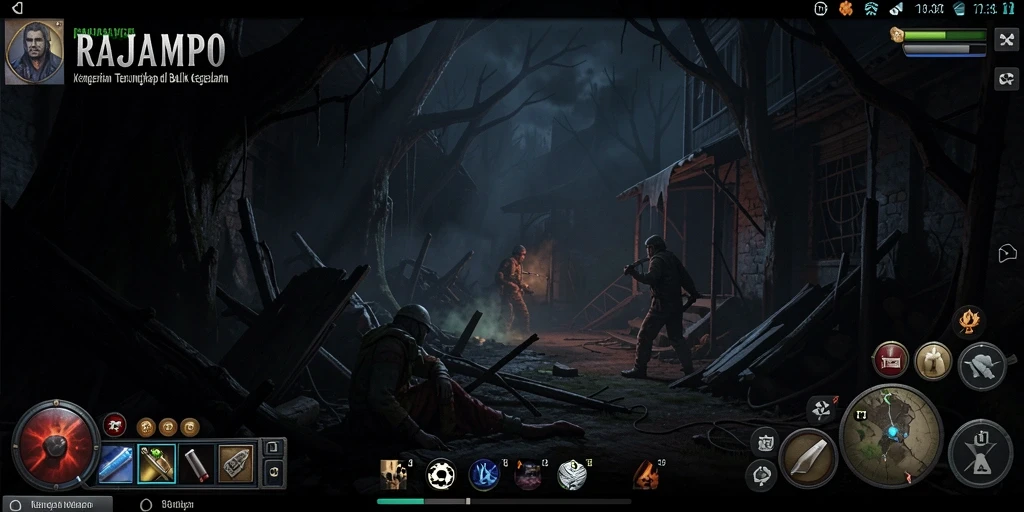This screenshot has width=1024, height=512.
Task: Tap the blue rune skill icon
Action: pos(484,475)
